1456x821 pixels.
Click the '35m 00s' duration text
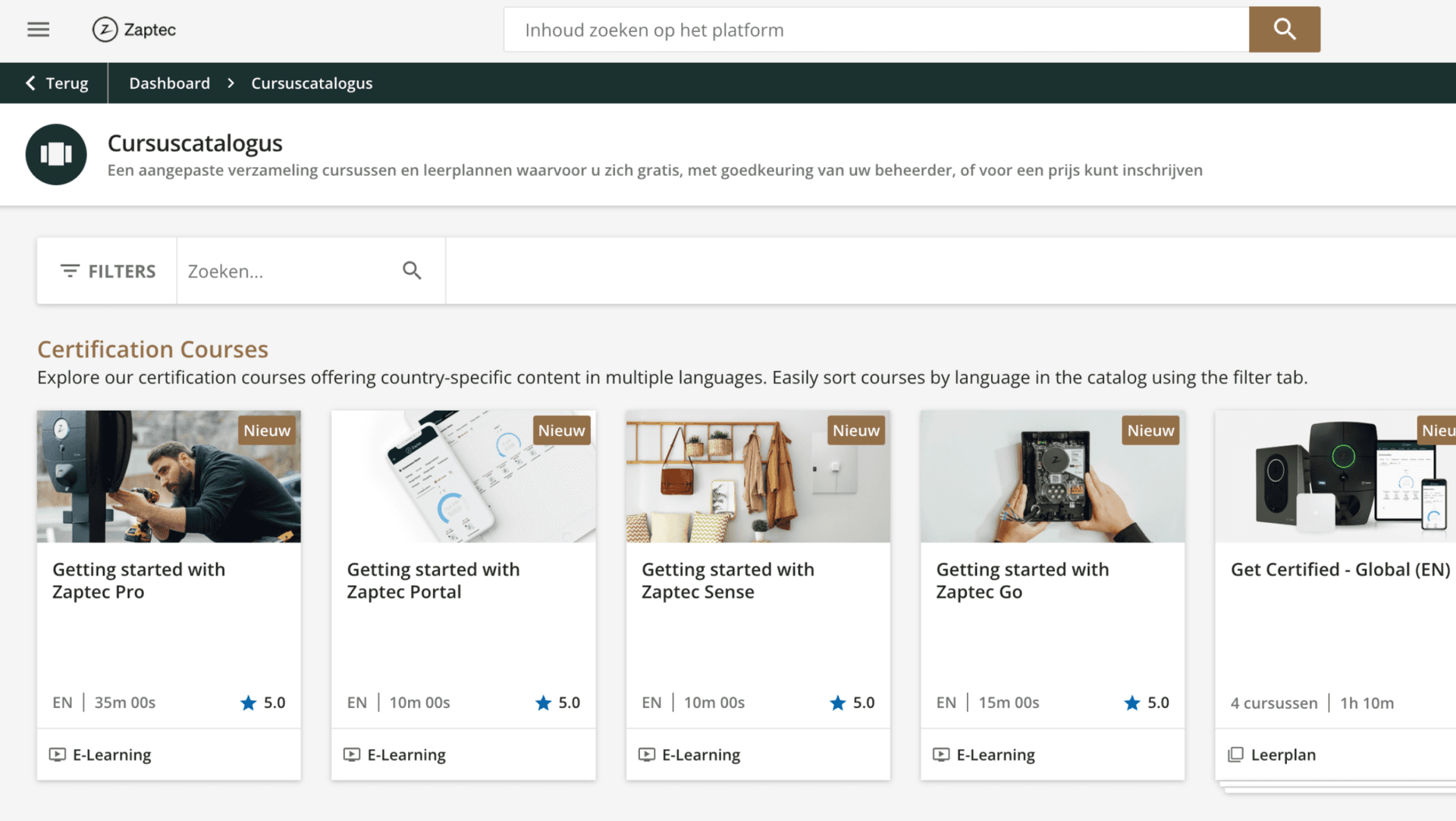click(125, 703)
